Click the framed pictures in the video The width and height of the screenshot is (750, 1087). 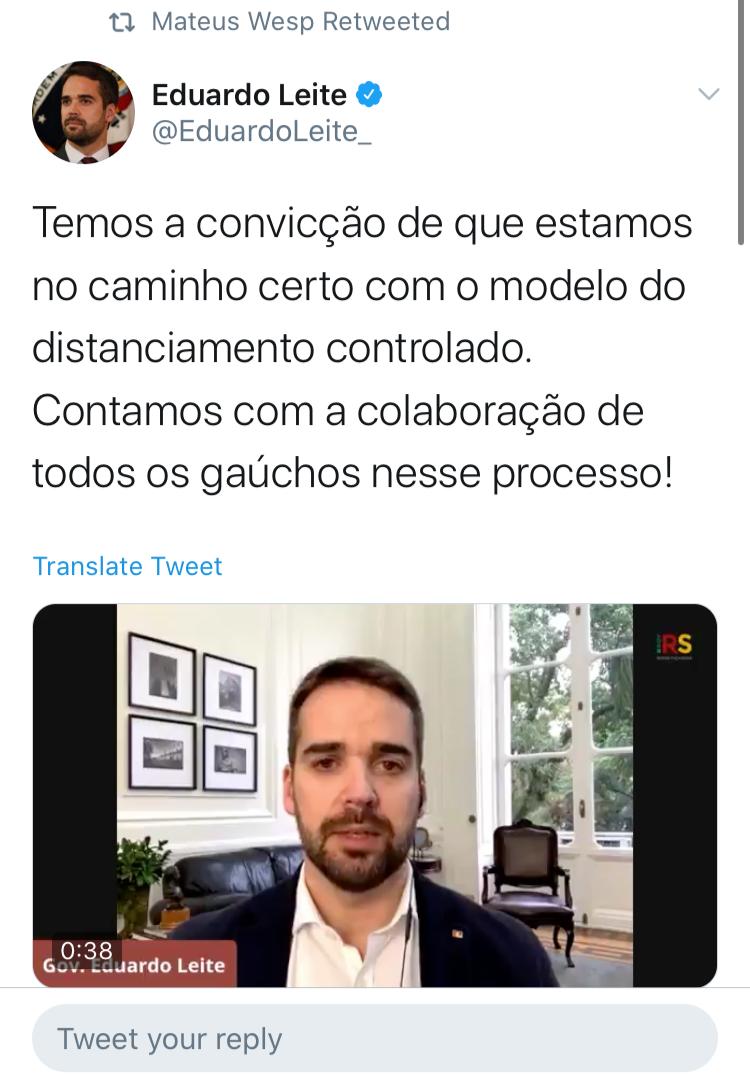coord(192,713)
